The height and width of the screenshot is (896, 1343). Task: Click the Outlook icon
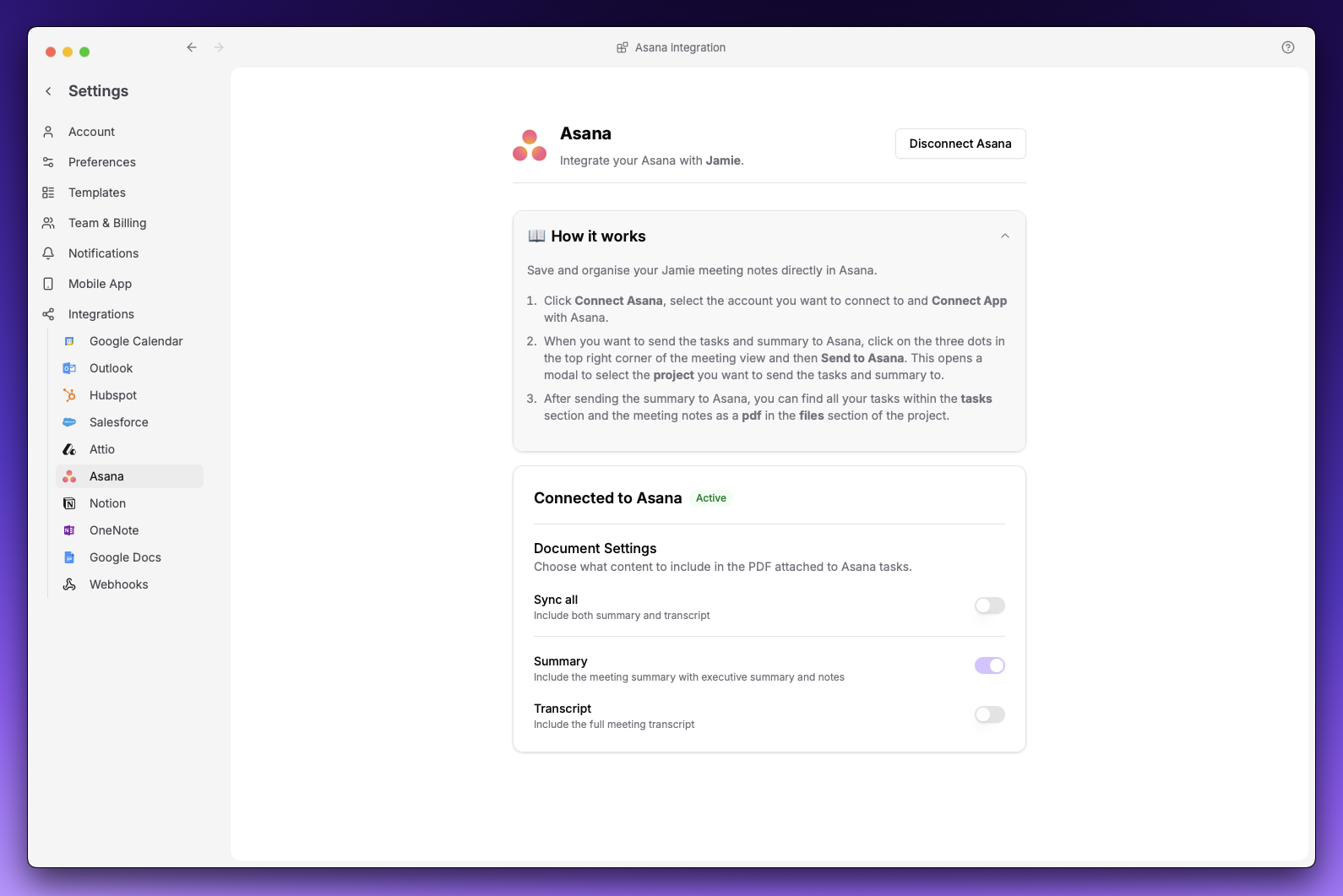[69, 368]
